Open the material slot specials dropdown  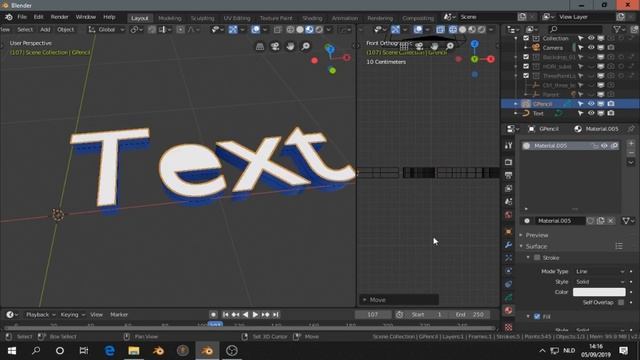(631, 162)
